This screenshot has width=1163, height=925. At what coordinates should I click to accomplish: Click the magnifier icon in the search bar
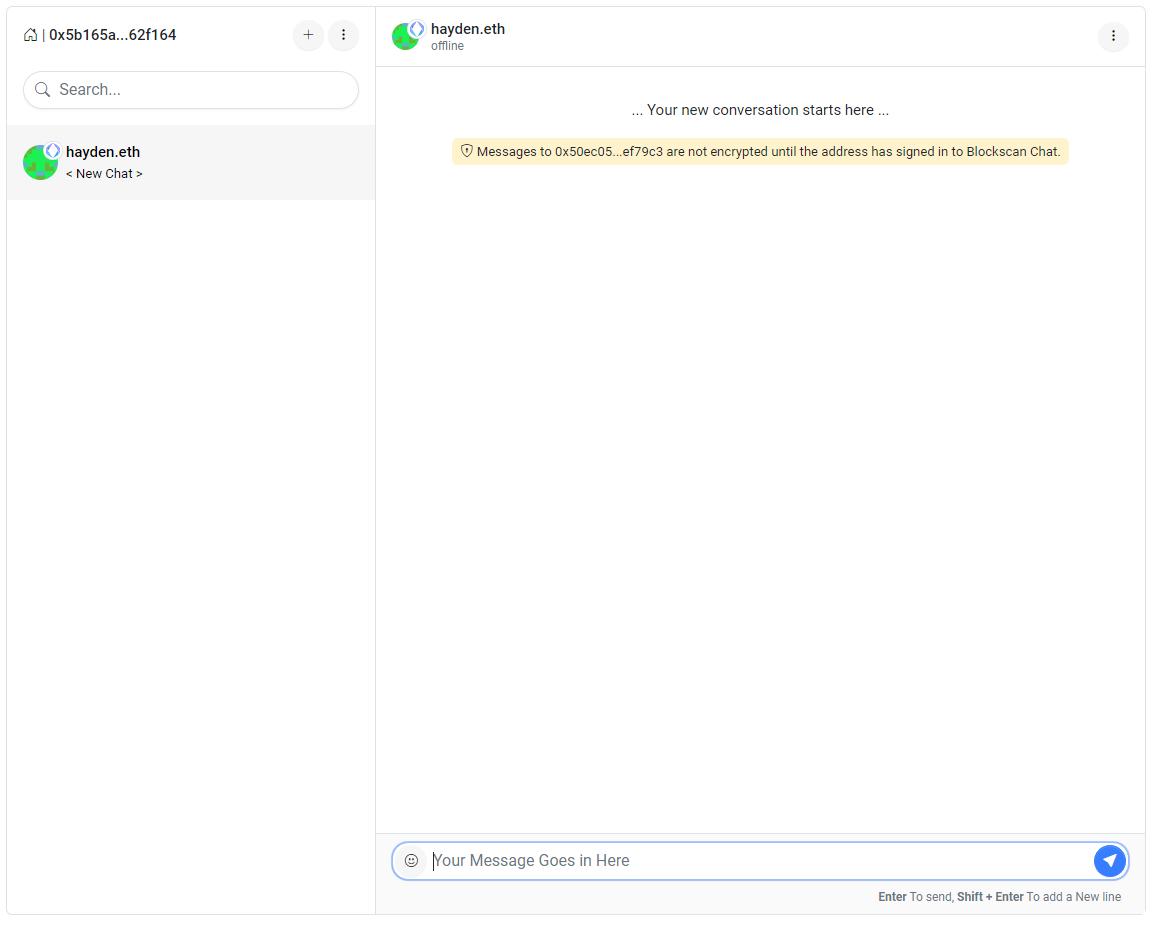tap(42, 89)
